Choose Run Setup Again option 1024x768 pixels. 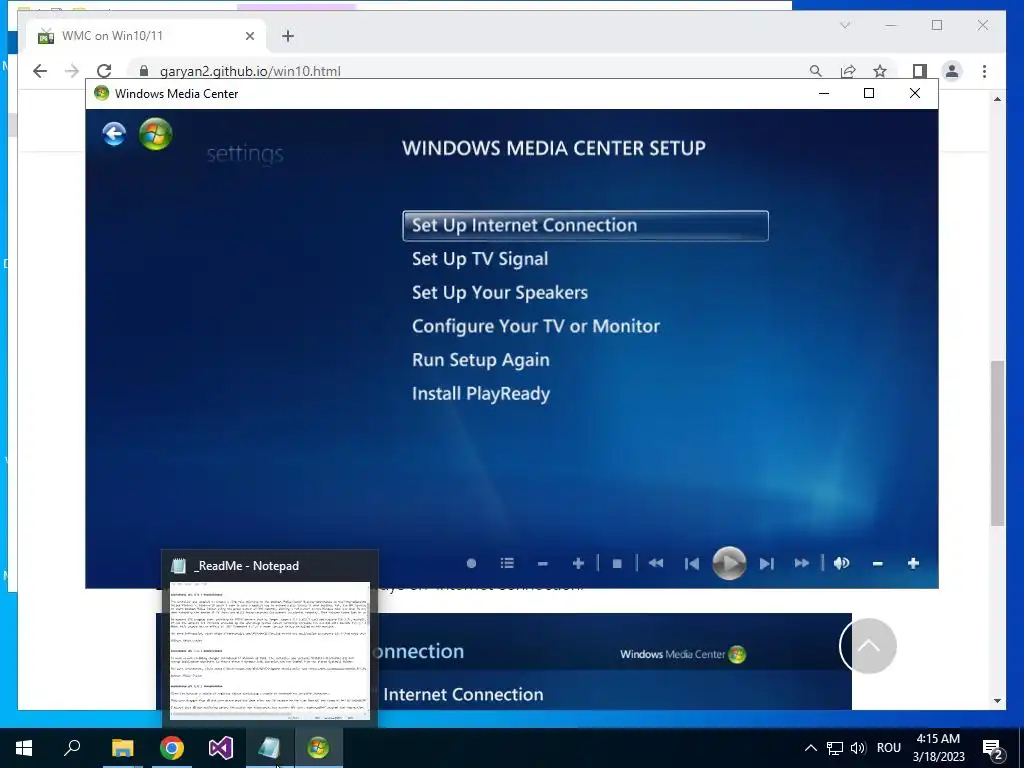point(481,360)
